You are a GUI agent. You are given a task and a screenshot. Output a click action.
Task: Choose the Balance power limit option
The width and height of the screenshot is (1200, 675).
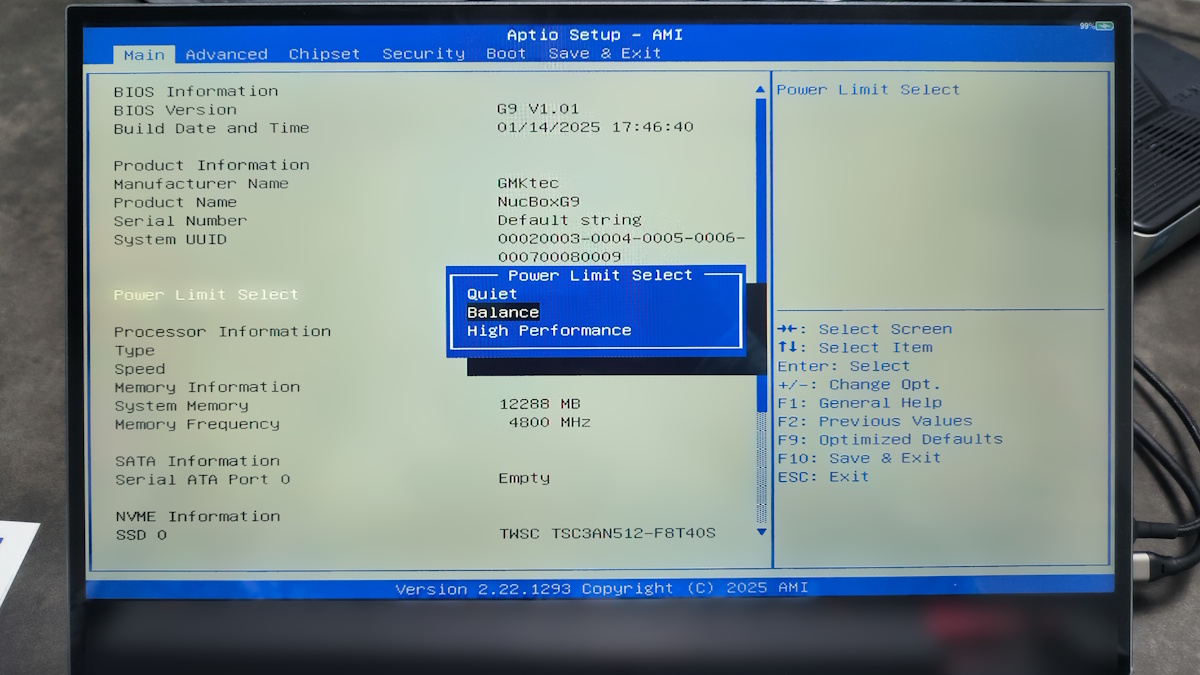click(x=503, y=312)
